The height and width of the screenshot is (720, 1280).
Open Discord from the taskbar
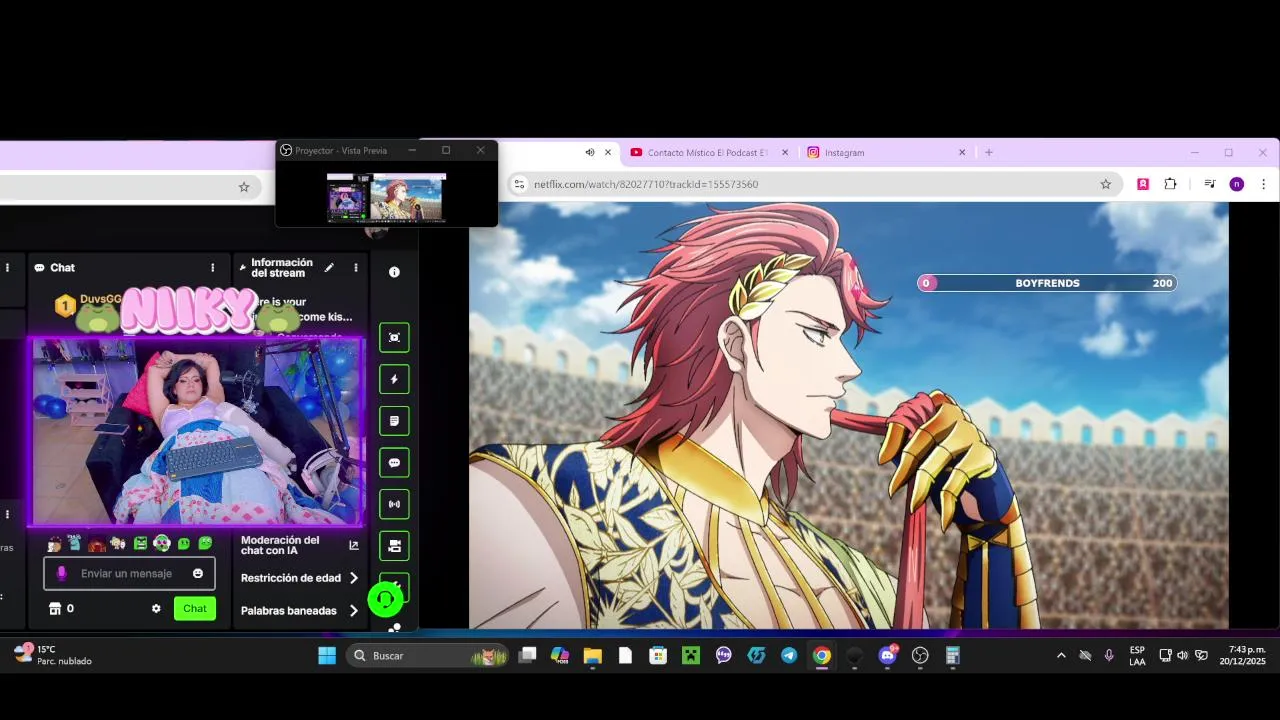[888, 656]
